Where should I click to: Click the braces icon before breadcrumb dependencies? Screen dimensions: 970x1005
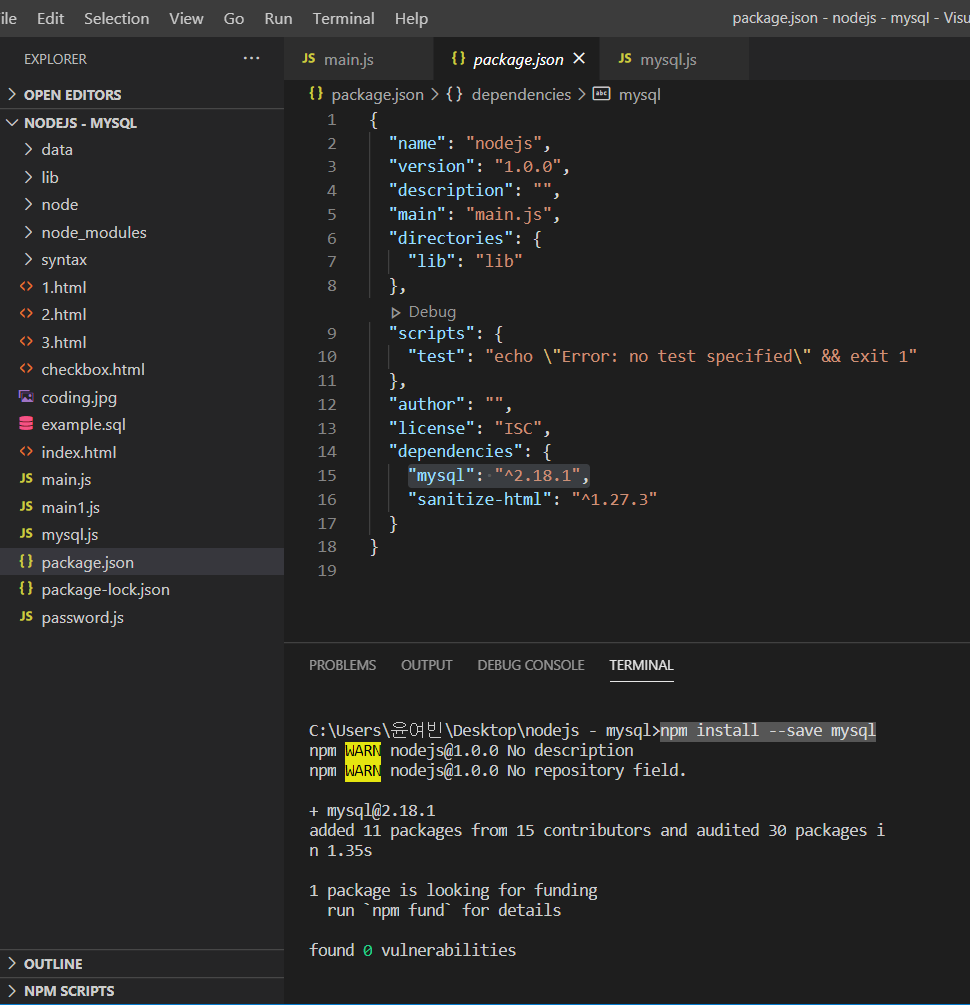pos(455,94)
